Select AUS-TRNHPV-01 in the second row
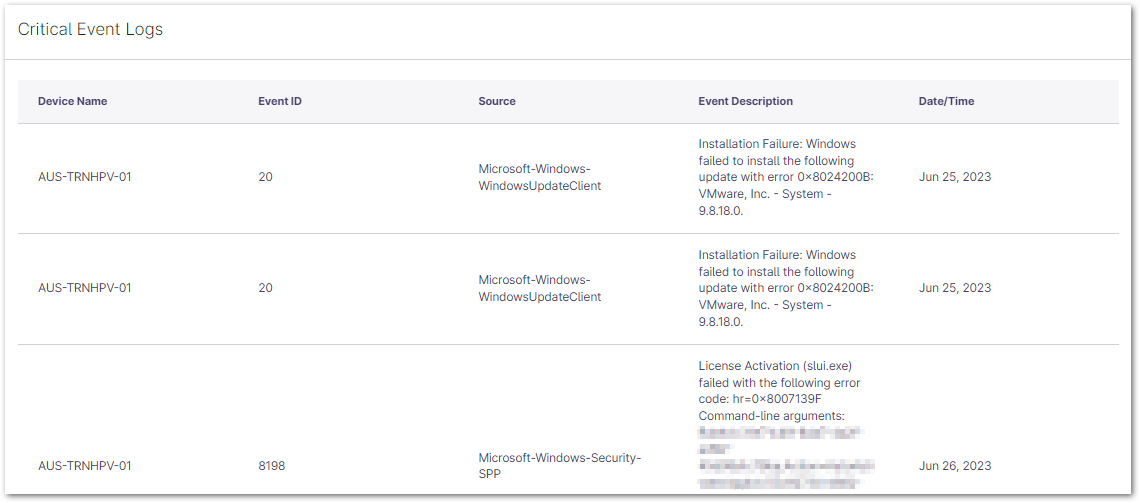The width and height of the screenshot is (1140, 503). tap(85, 288)
